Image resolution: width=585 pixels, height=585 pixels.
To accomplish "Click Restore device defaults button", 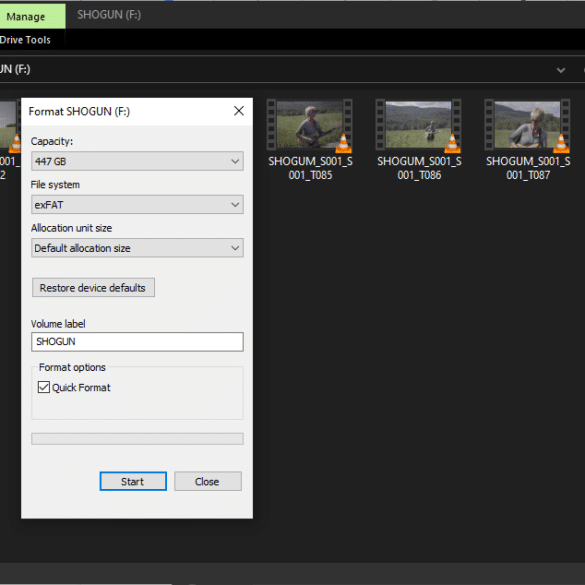I will click(x=93, y=288).
